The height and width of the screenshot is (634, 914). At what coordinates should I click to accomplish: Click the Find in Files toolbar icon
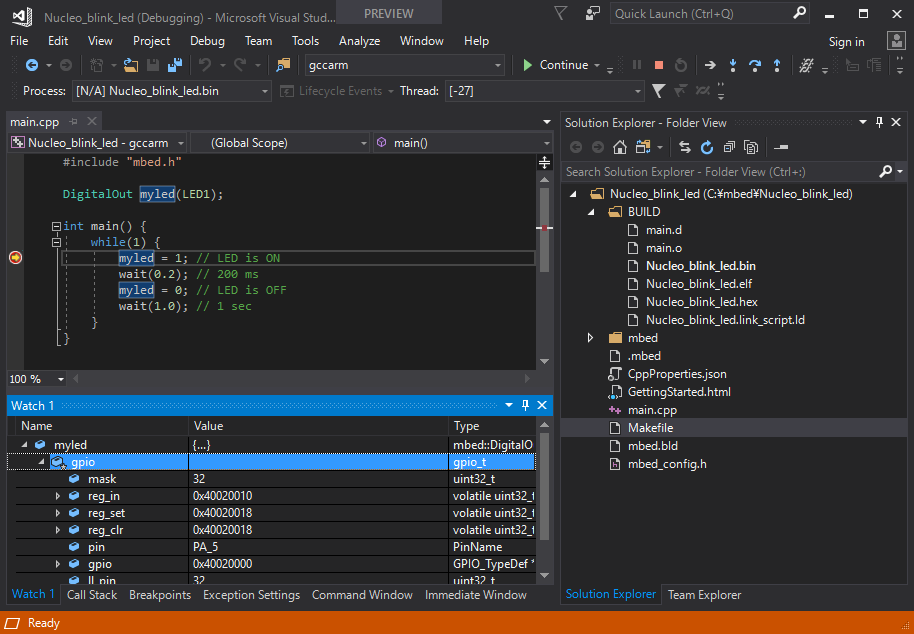pyautogui.click(x=283, y=65)
